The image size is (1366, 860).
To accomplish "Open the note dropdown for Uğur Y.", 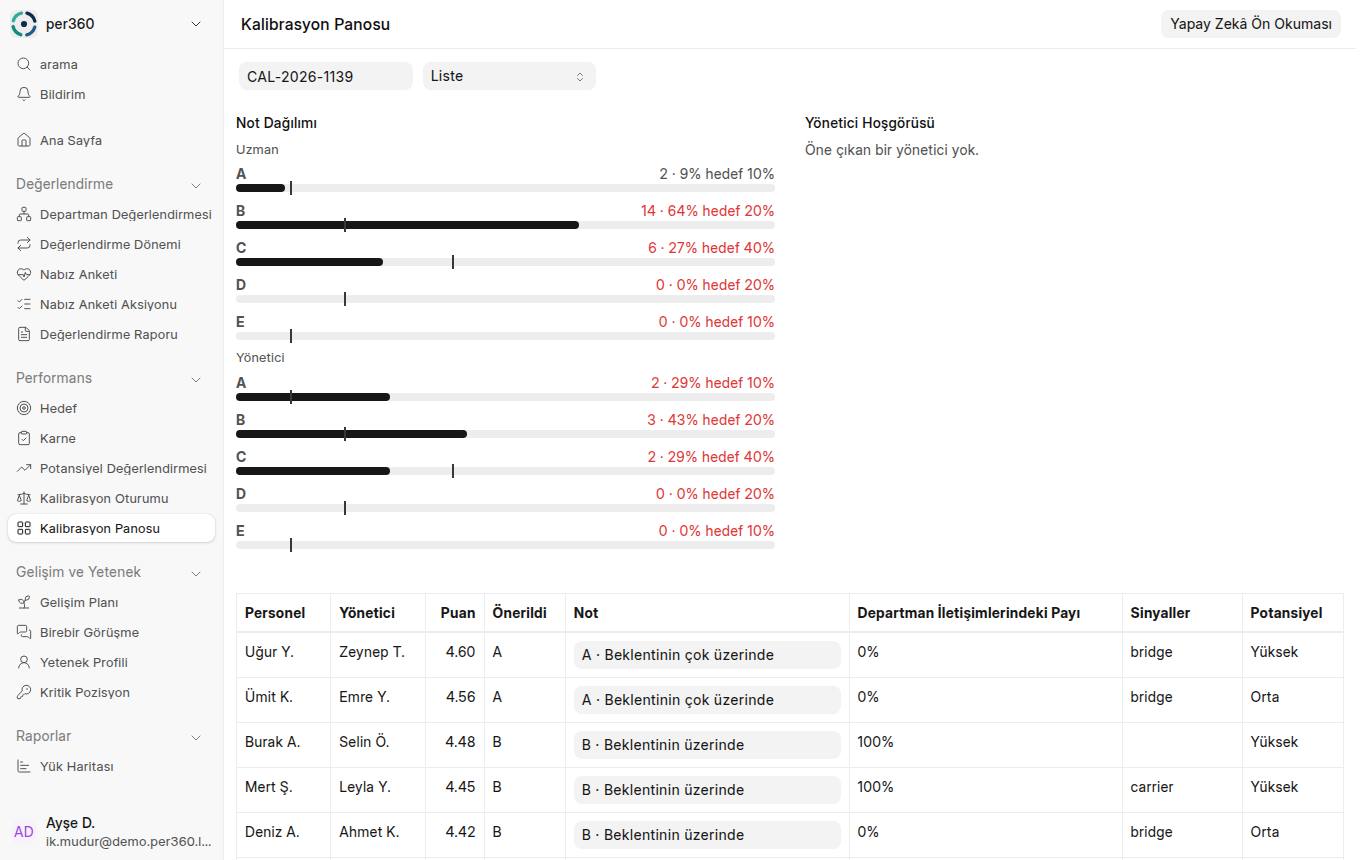I will pos(707,655).
